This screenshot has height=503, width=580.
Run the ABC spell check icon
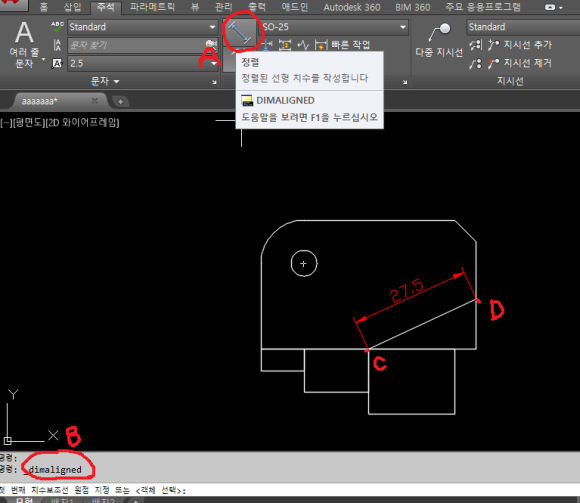(x=57, y=27)
